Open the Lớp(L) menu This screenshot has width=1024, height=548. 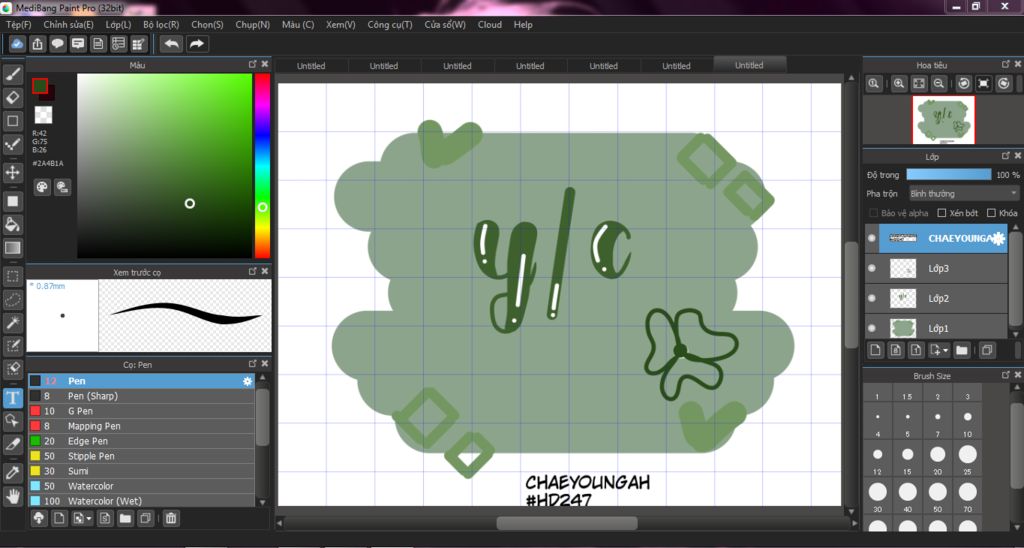(x=118, y=25)
